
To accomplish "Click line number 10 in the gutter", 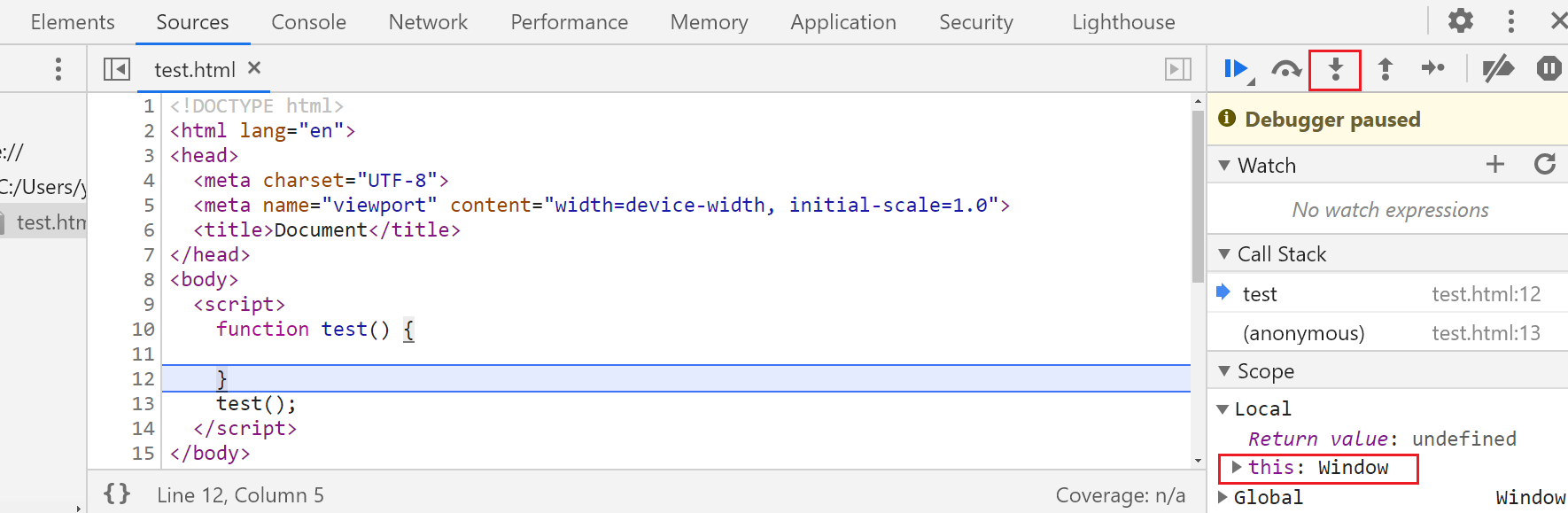I will pos(144,329).
